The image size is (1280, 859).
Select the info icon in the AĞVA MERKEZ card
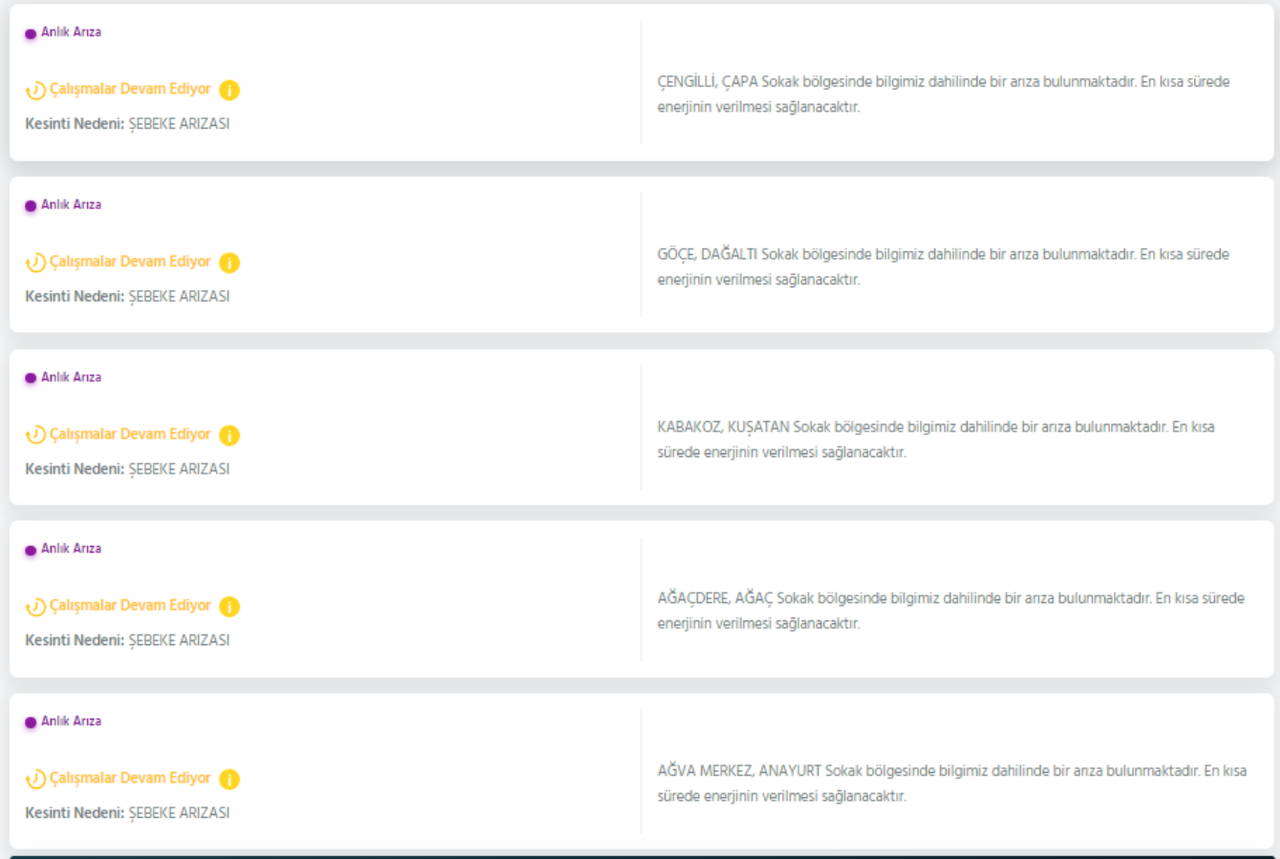click(x=229, y=779)
